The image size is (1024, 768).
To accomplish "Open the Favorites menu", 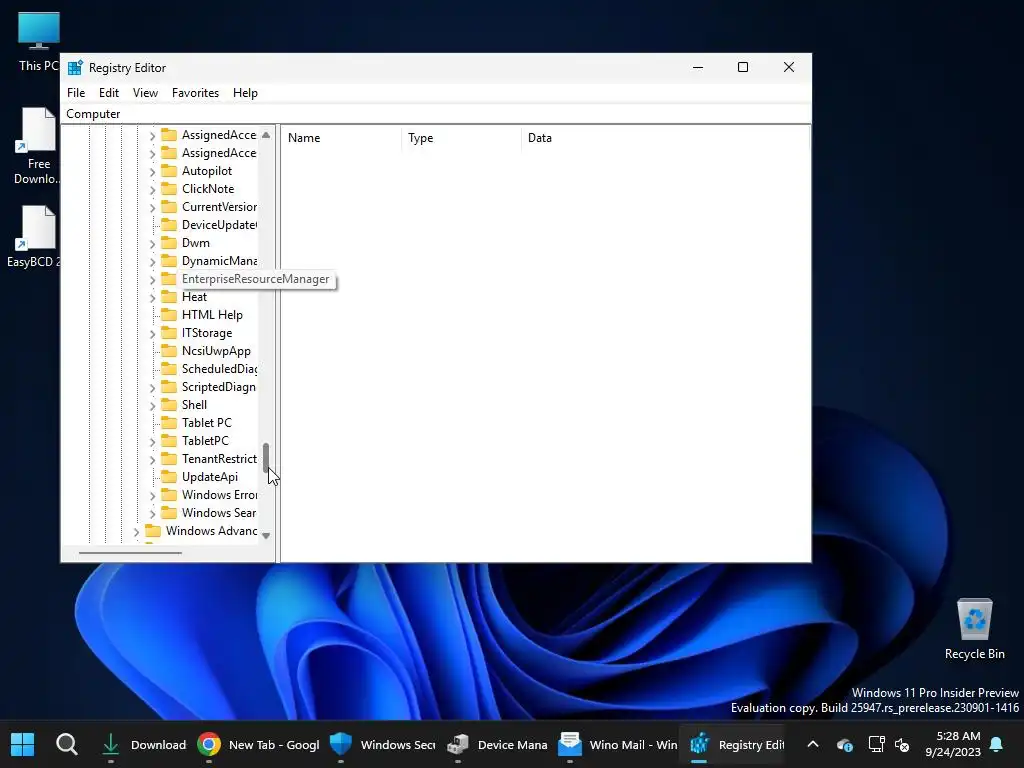I will [195, 93].
